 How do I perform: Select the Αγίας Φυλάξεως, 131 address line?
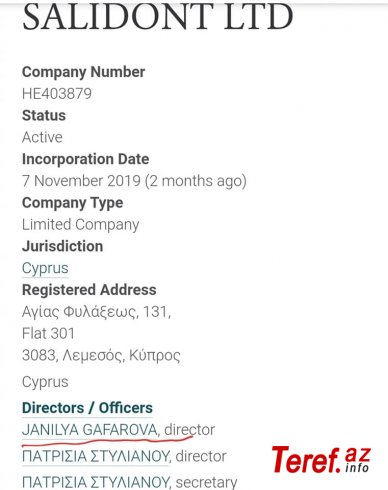tap(96, 312)
